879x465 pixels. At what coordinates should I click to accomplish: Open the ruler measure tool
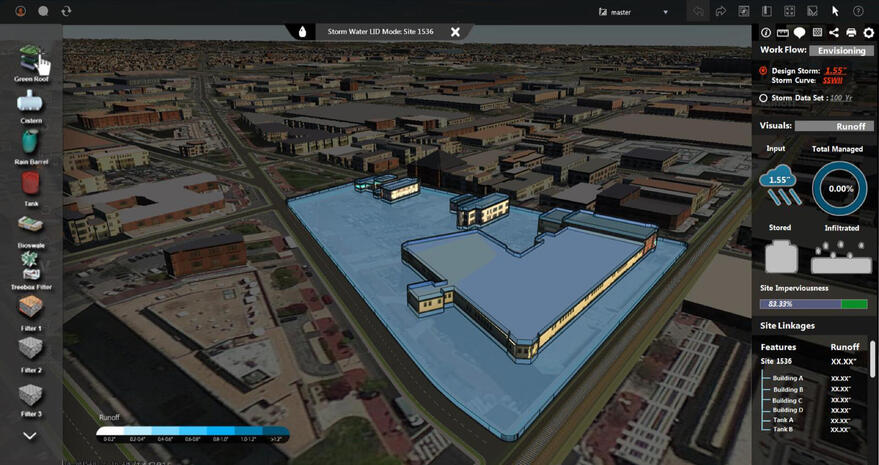tap(783, 33)
